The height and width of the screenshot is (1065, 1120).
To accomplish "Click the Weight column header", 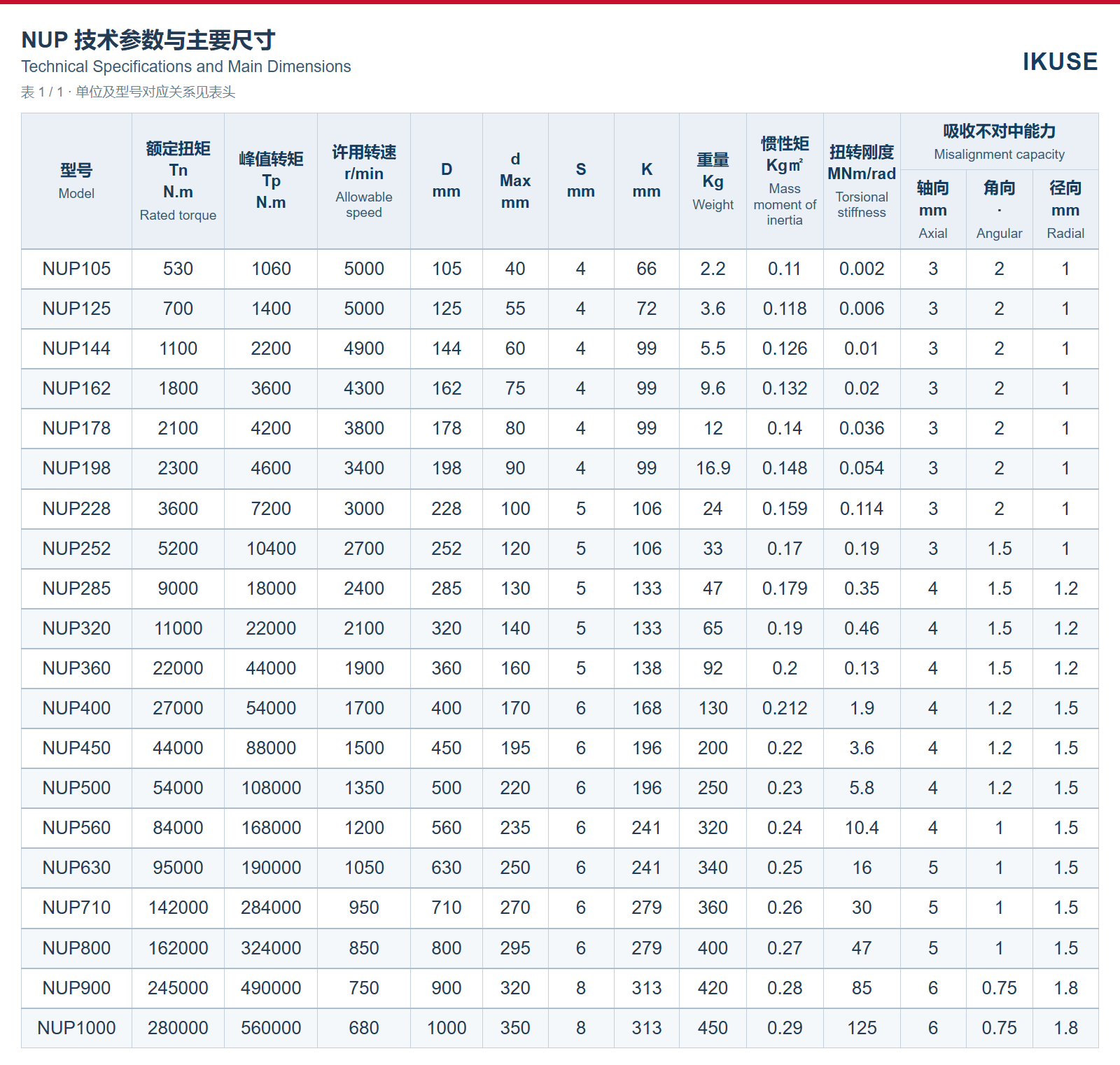I will 713,181.
